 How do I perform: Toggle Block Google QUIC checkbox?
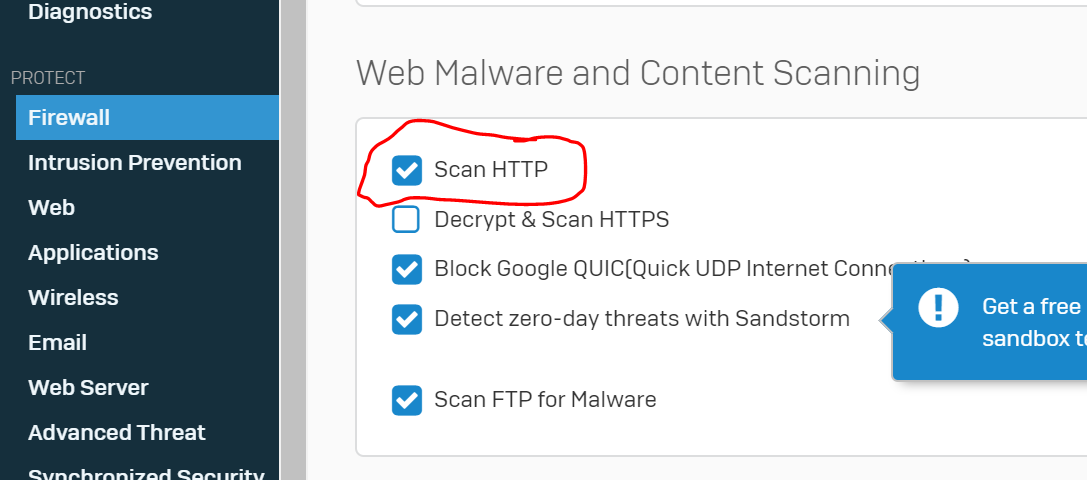point(406,269)
